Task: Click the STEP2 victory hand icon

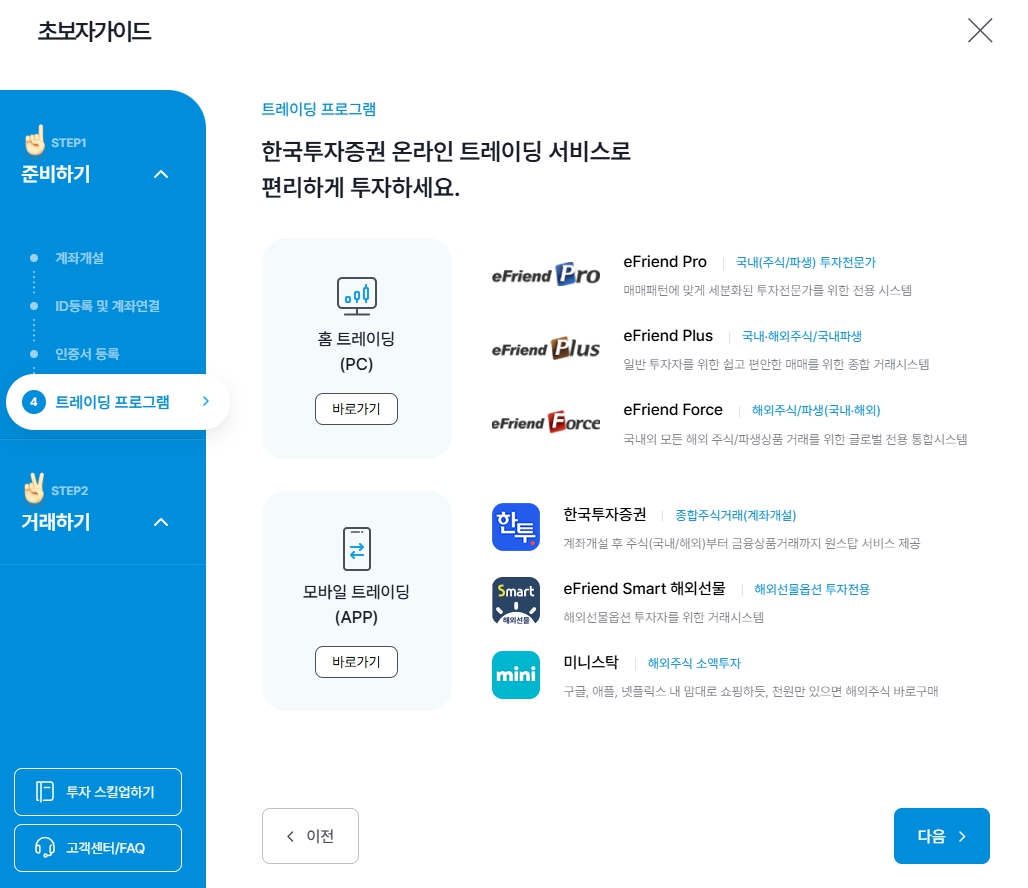Action: point(34,487)
